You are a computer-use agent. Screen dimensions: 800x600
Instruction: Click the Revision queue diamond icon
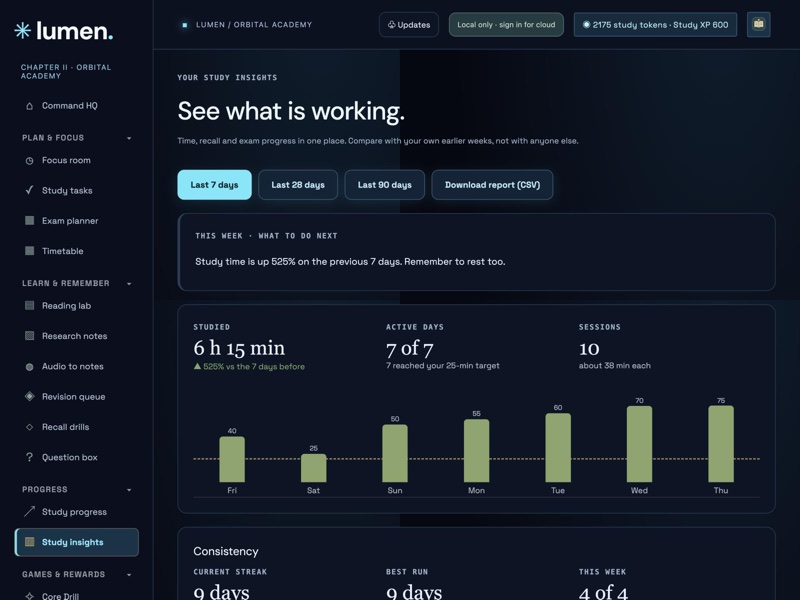[x=30, y=396]
